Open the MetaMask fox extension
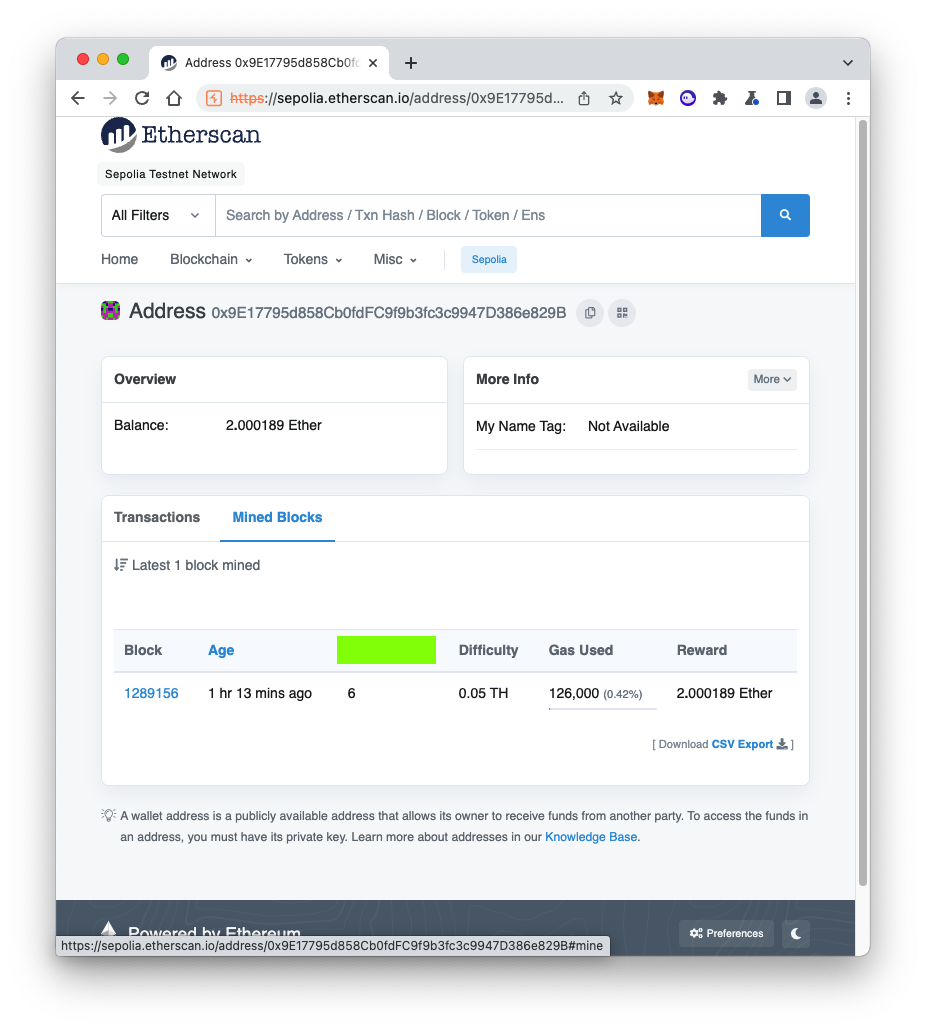This screenshot has height=1030, width=926. (x=655, y=99)
